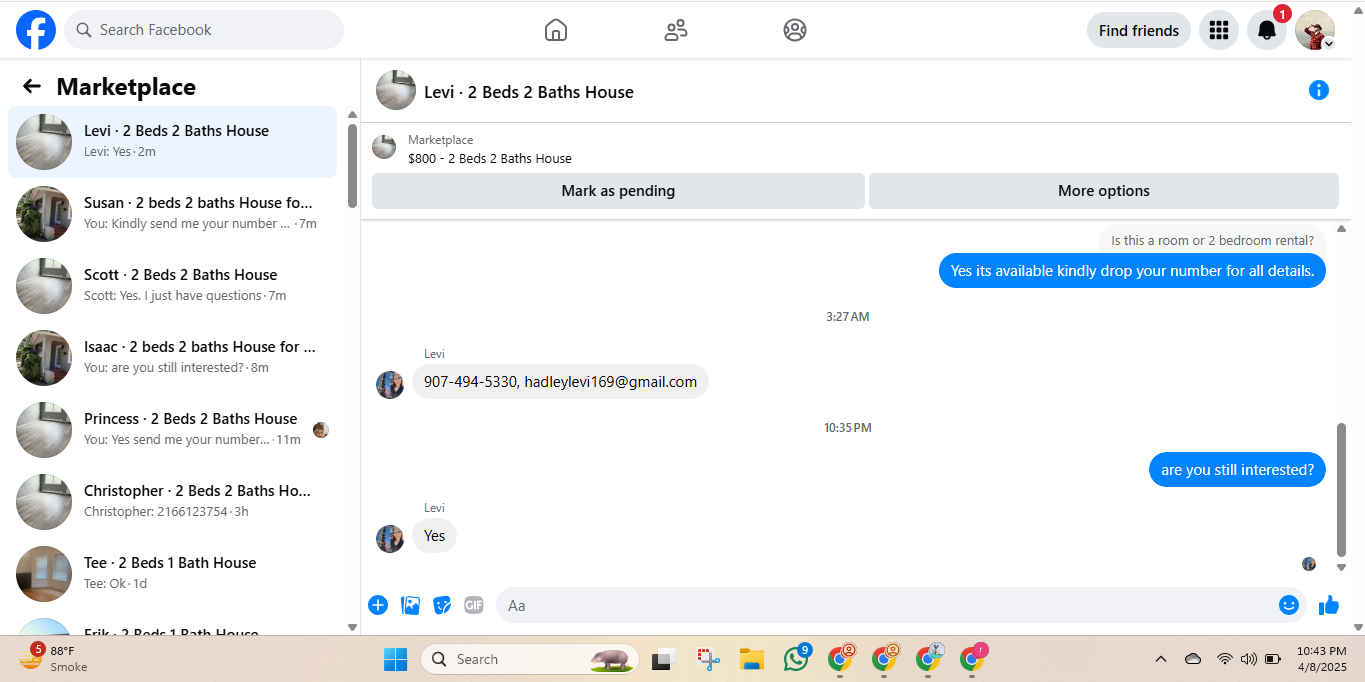Viewport: 1365px width, 682px height.
Task: Open the Groups icon in top navigation
Action: pyautogui.click(x=795, y=30)
